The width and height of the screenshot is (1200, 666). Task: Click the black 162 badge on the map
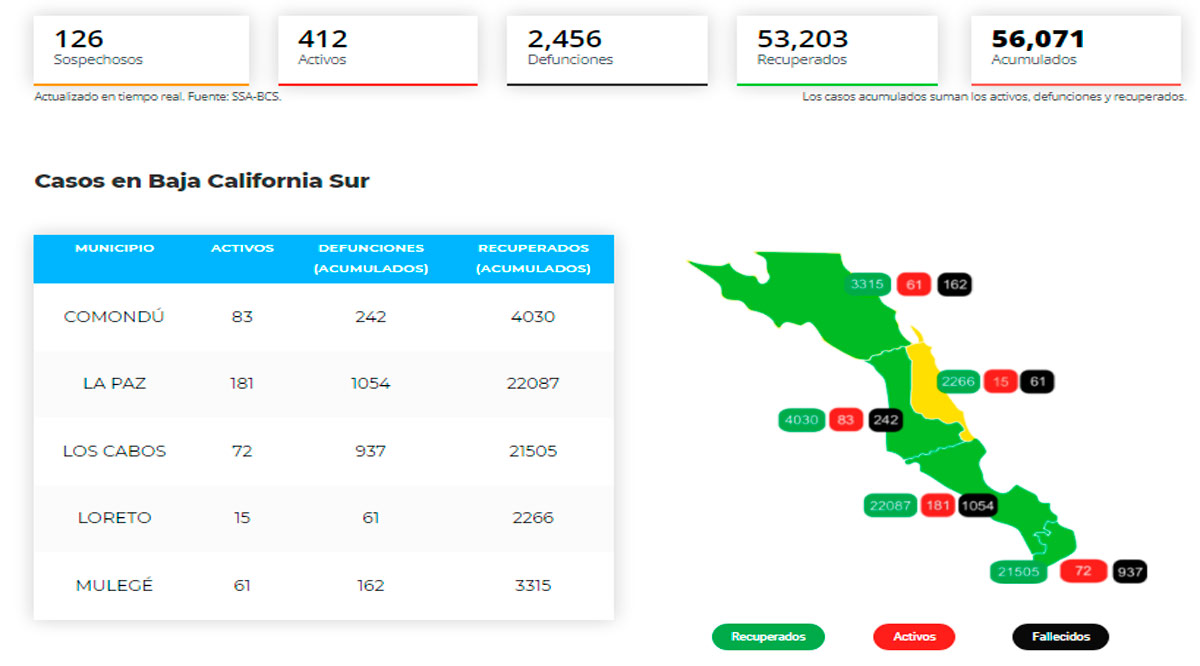pos(955,285)
